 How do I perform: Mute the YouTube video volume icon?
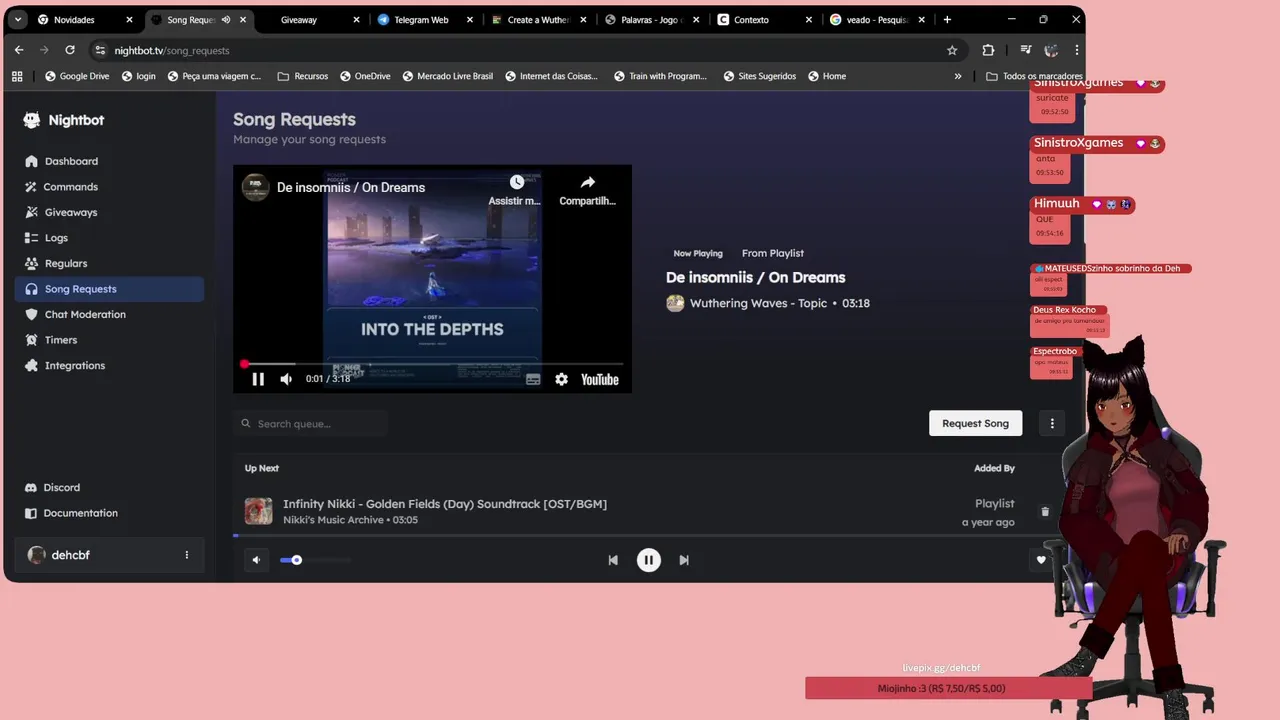tap(286, 379)
